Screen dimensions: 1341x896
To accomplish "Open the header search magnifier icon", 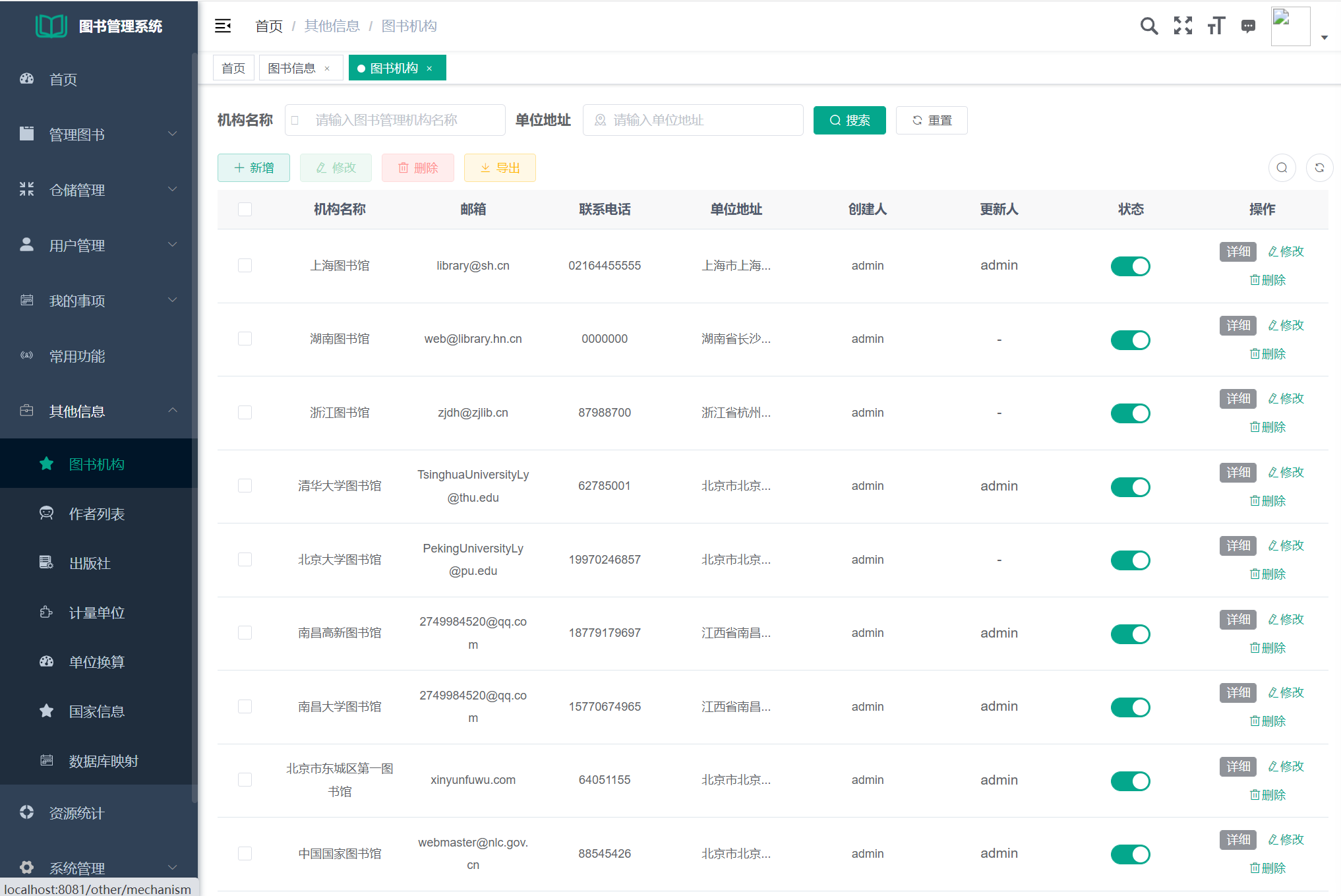I will pyautogui.click(x=1148, y=26).
